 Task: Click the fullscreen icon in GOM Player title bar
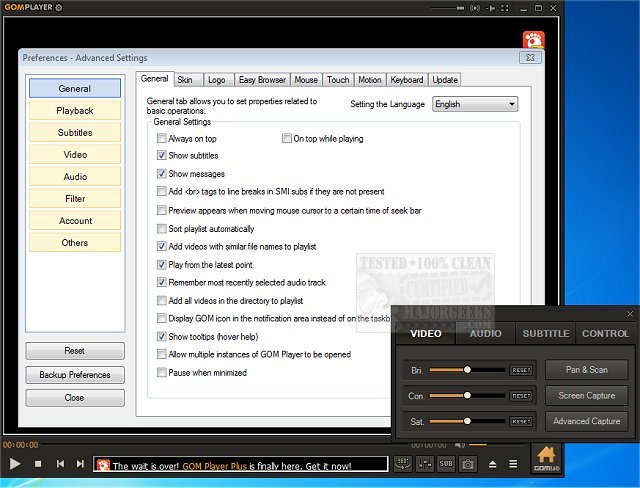pos(505,8)
